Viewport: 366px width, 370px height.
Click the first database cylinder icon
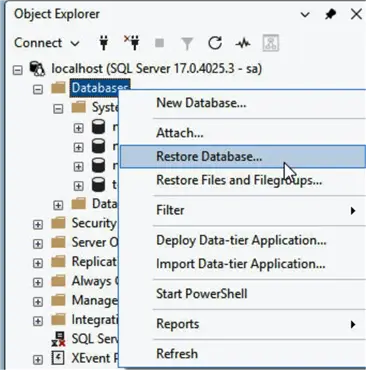(x=98, y=127)
